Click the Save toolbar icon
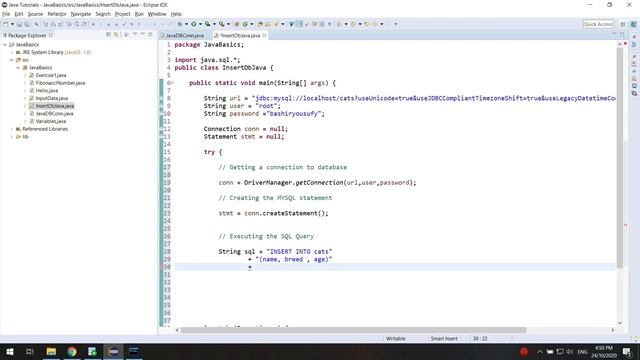The image size is (640, 360). (x=19, y=24)
